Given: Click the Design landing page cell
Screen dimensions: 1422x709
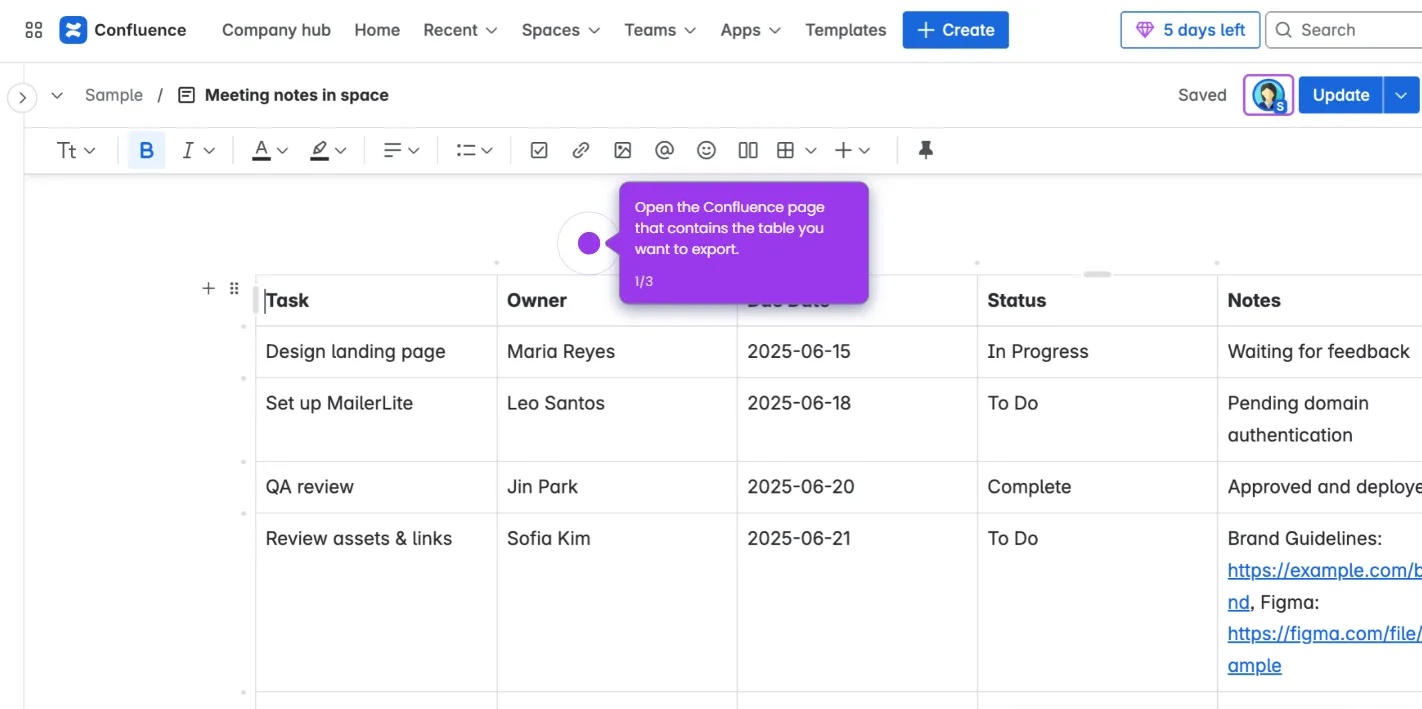Looking at the screenshot, I should [x=376, y=351].
